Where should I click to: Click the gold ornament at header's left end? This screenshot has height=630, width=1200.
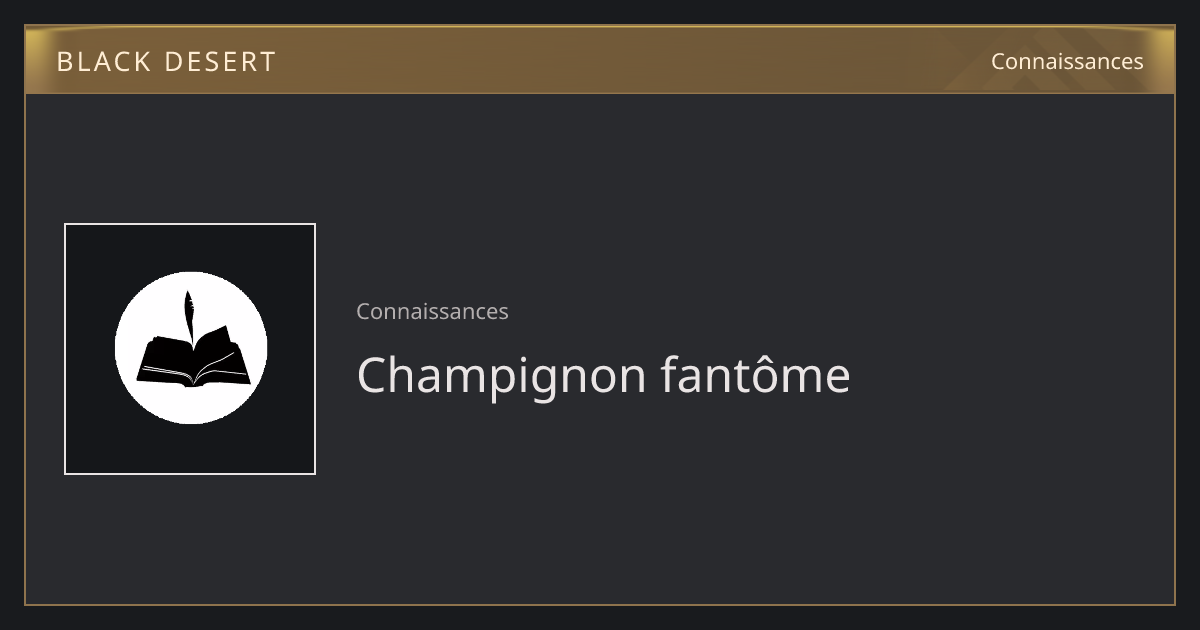(40, 60)
